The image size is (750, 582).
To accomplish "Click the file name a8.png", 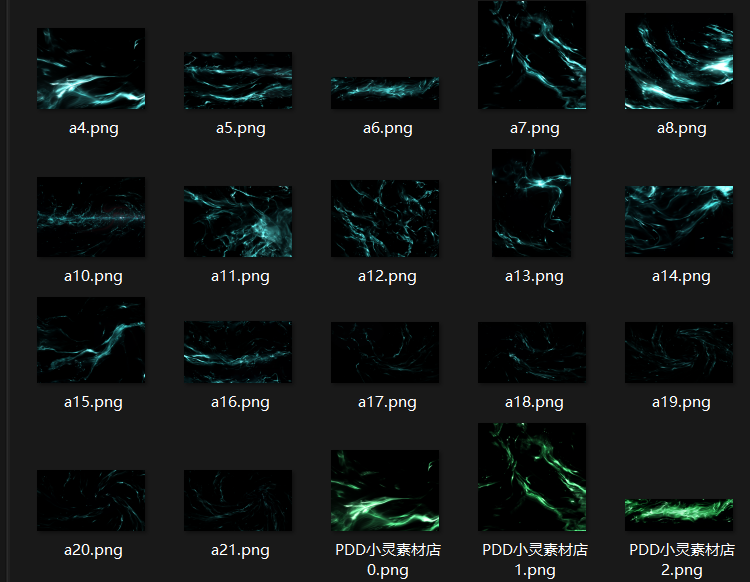I will [681, 128].
